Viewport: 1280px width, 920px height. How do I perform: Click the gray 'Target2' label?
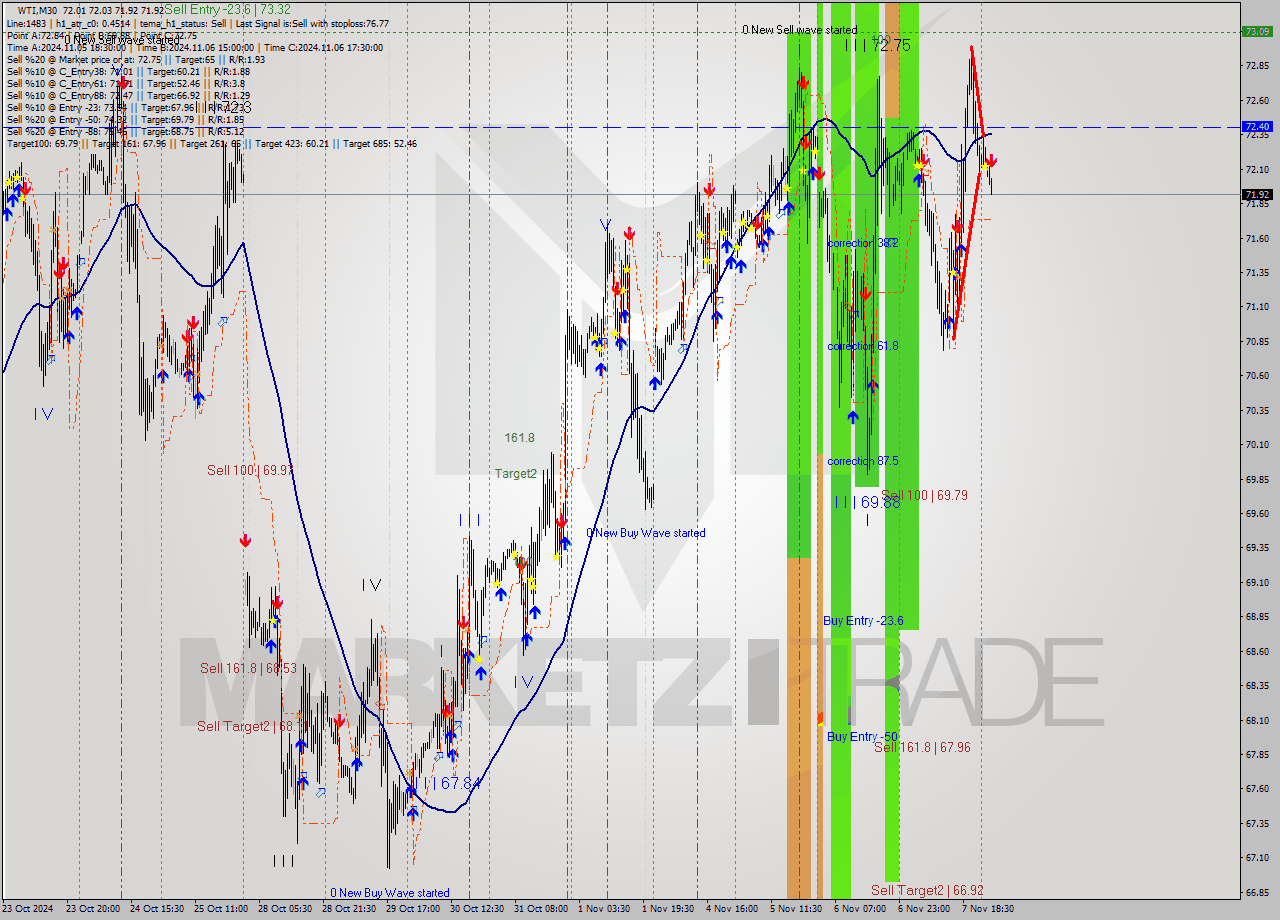pos(515,474)
